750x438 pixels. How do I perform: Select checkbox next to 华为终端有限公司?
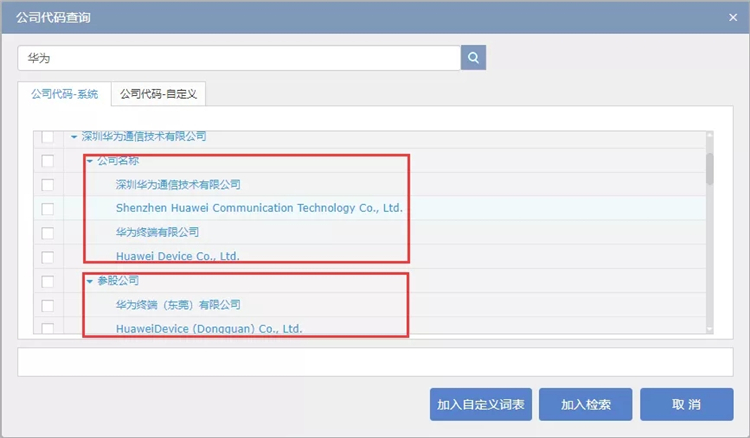point(47,233)
